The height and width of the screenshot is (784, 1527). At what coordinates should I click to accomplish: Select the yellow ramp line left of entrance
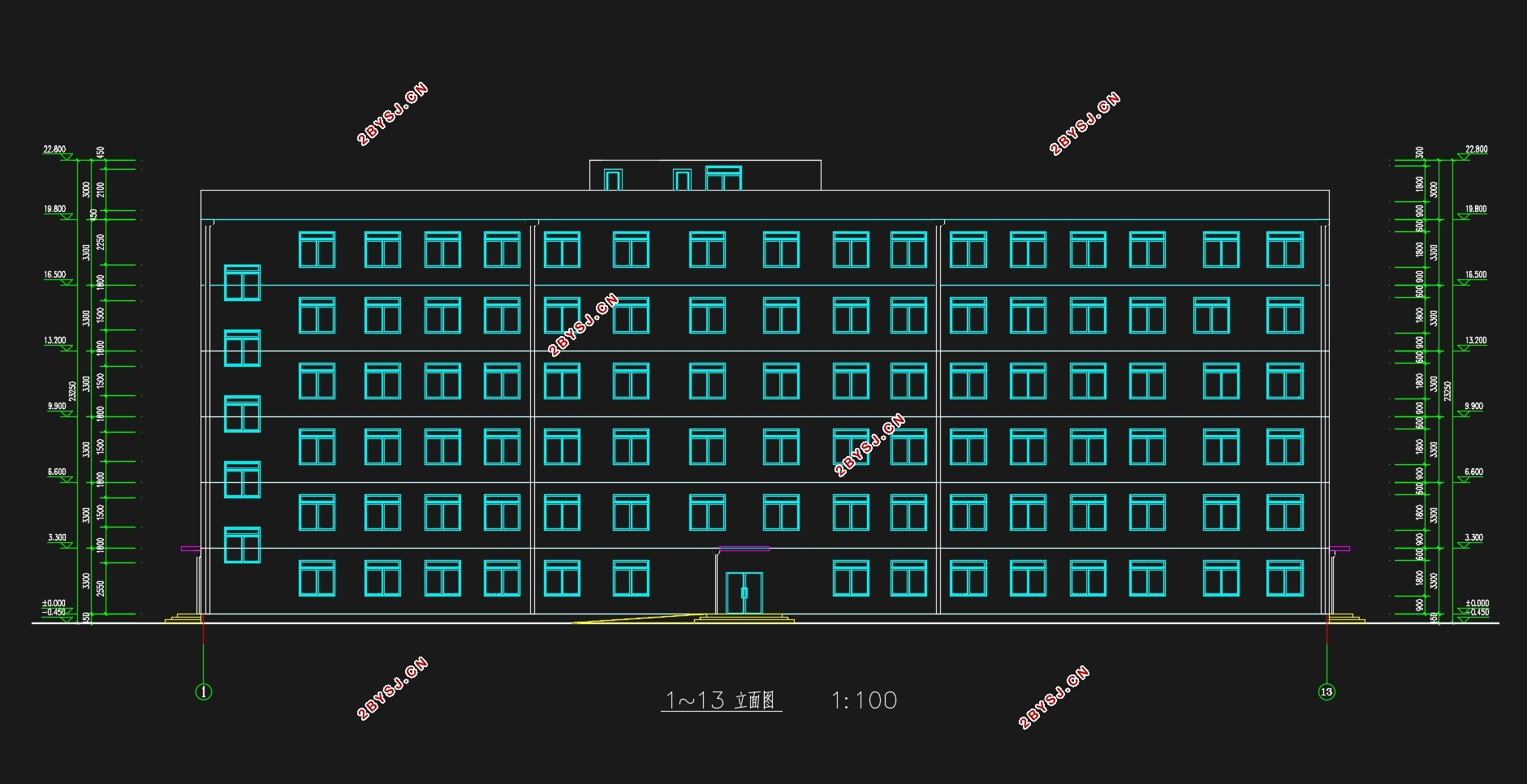(637, 618)
